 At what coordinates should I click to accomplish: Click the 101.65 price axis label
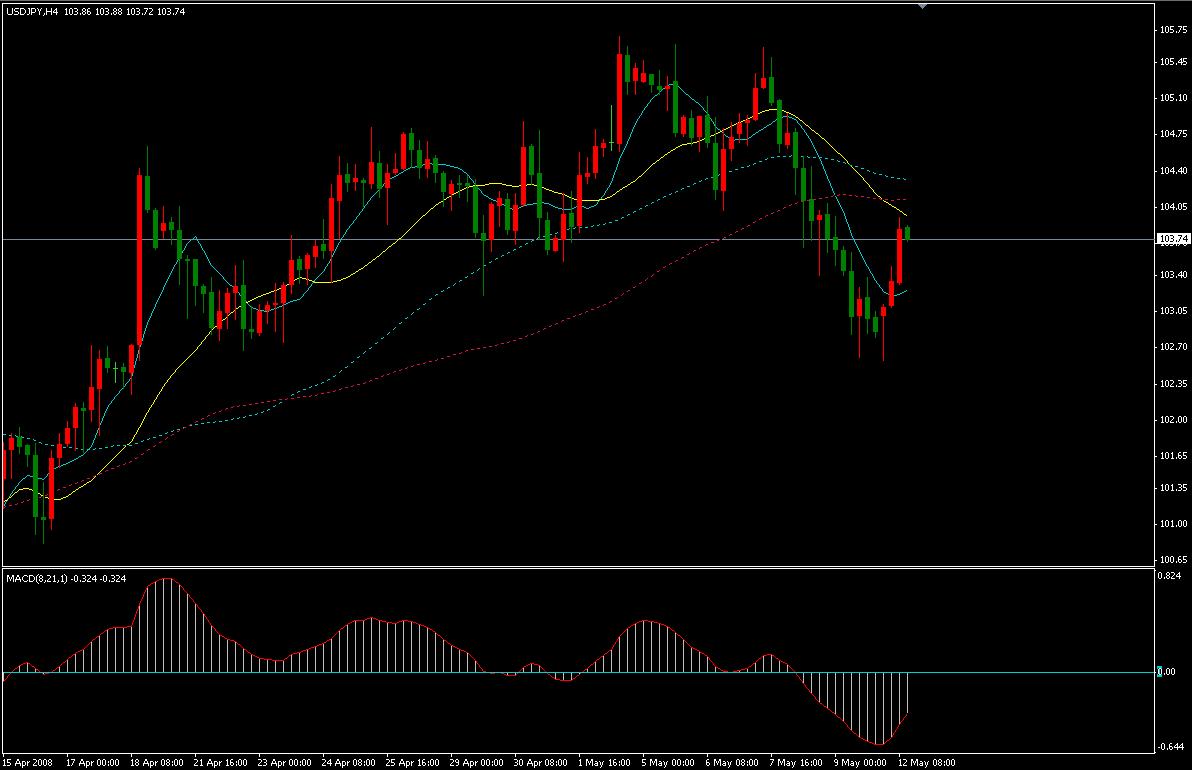pos(1173,456)
